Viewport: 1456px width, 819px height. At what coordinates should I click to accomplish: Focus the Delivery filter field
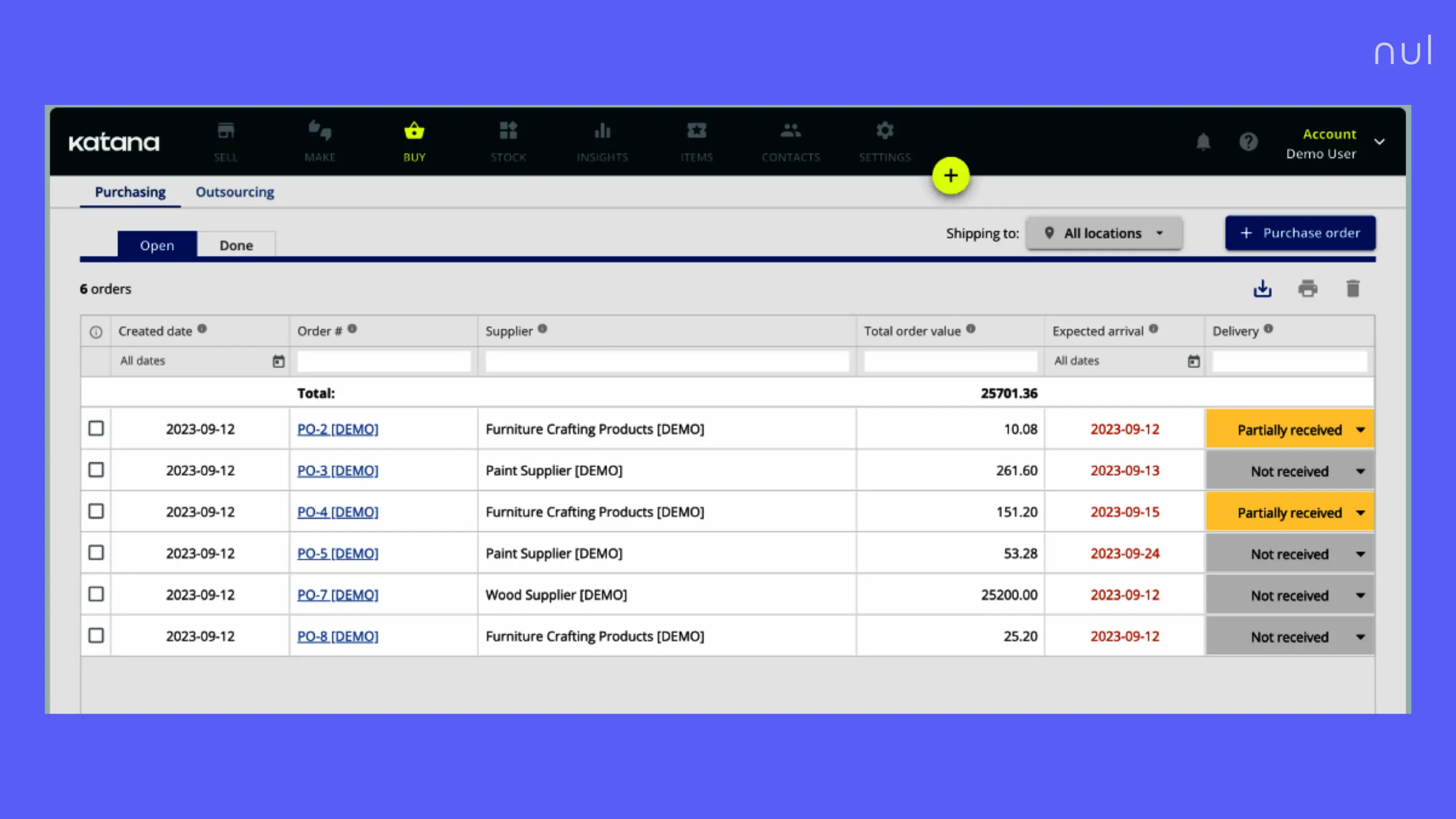[1290, 361]
